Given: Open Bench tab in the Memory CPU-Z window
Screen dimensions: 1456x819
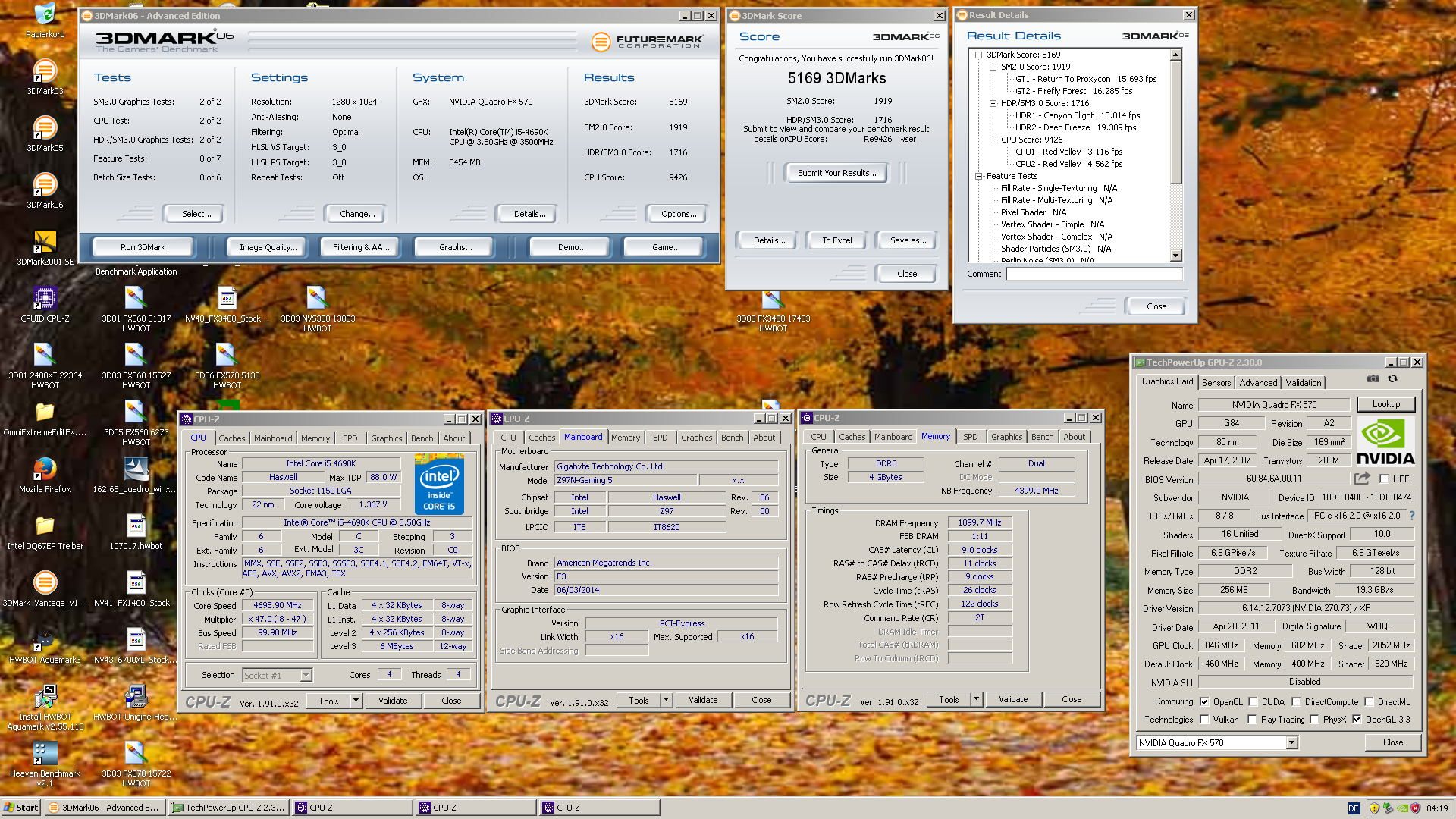Looking at the screenshot, I should pos(1042,437).
